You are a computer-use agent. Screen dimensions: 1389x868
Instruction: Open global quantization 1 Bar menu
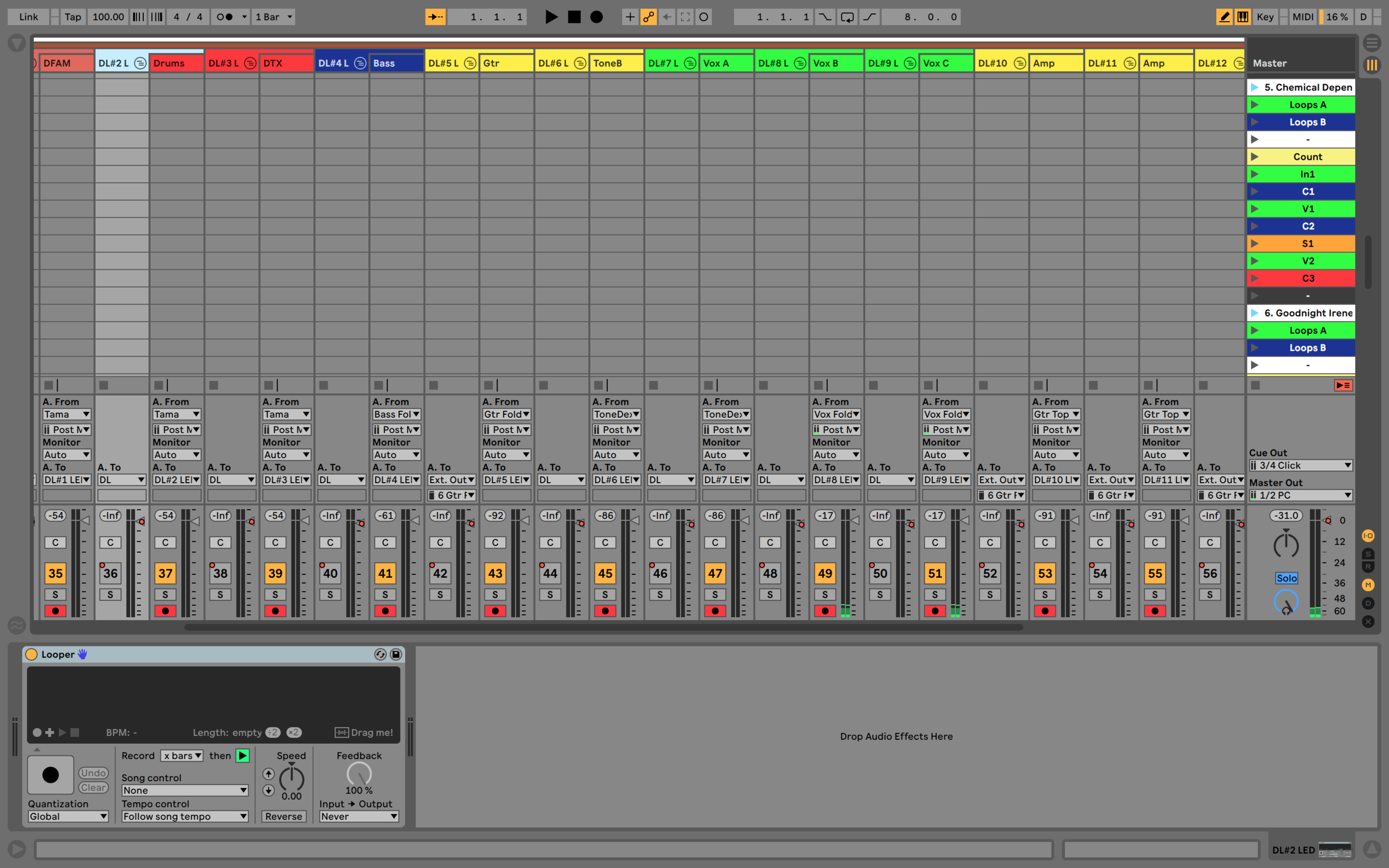click(x=274, y=17)
